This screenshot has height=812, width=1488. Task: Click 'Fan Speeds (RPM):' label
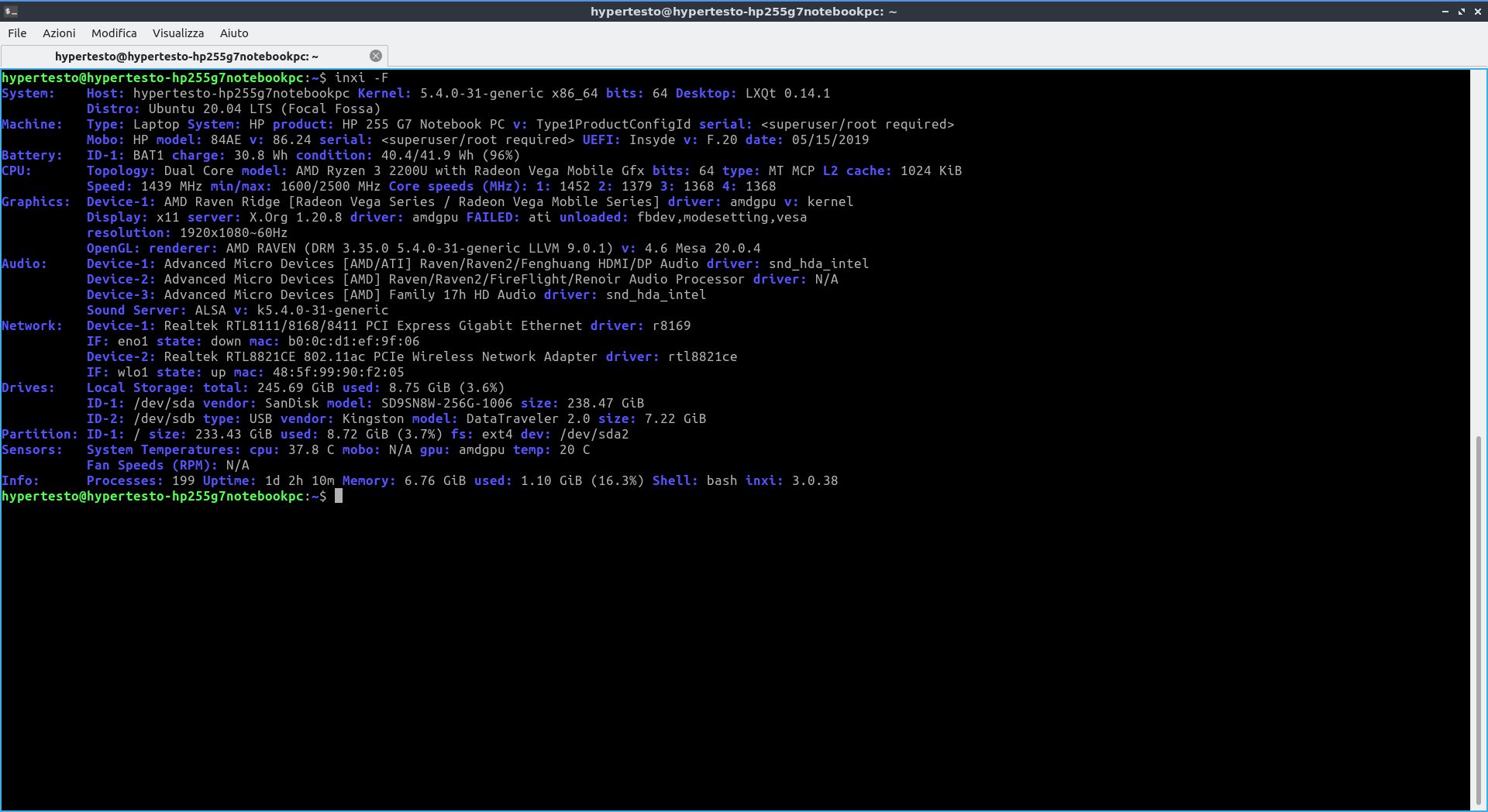point(152,465)
